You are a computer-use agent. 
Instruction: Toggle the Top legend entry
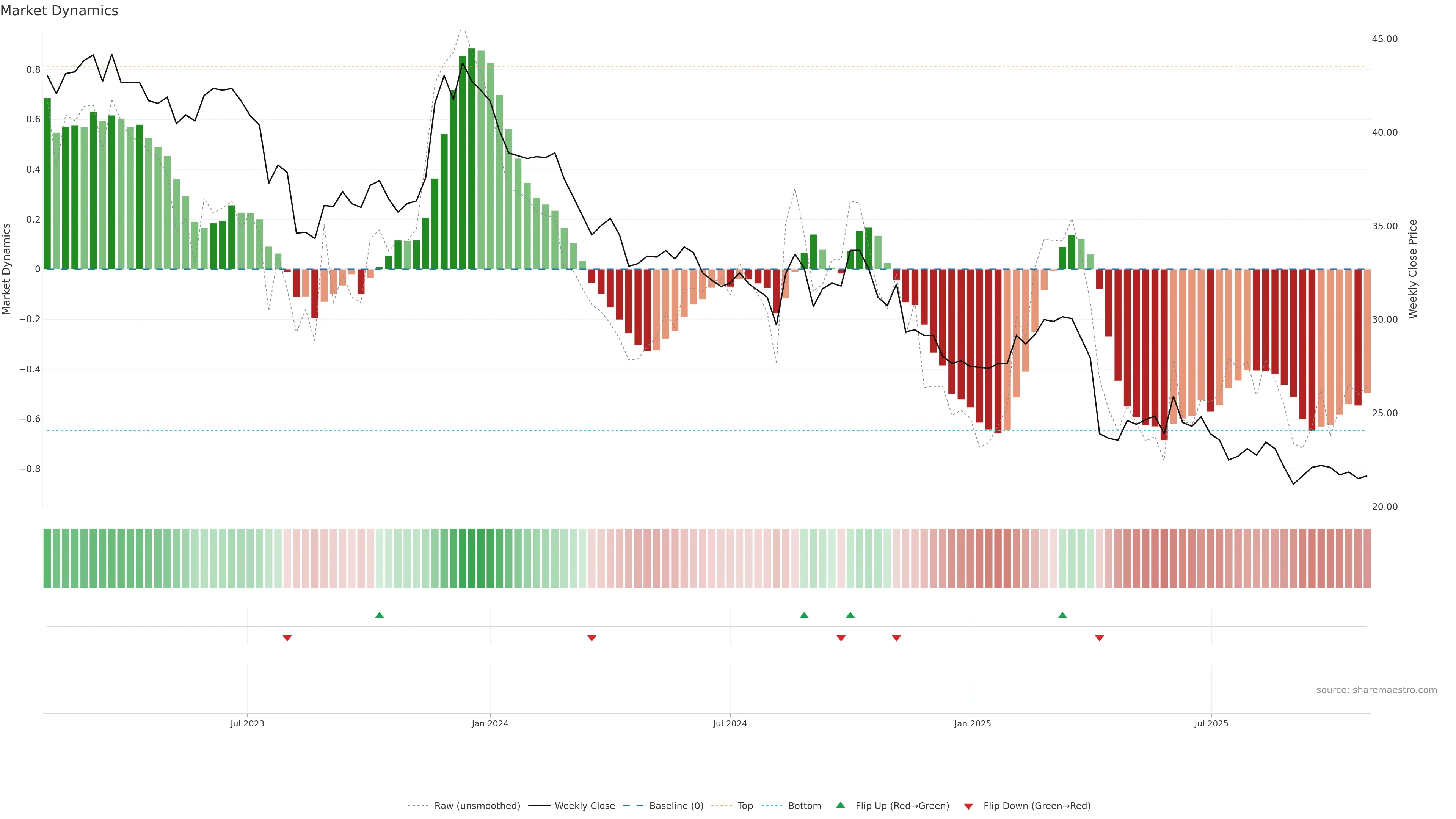(745, 805)
